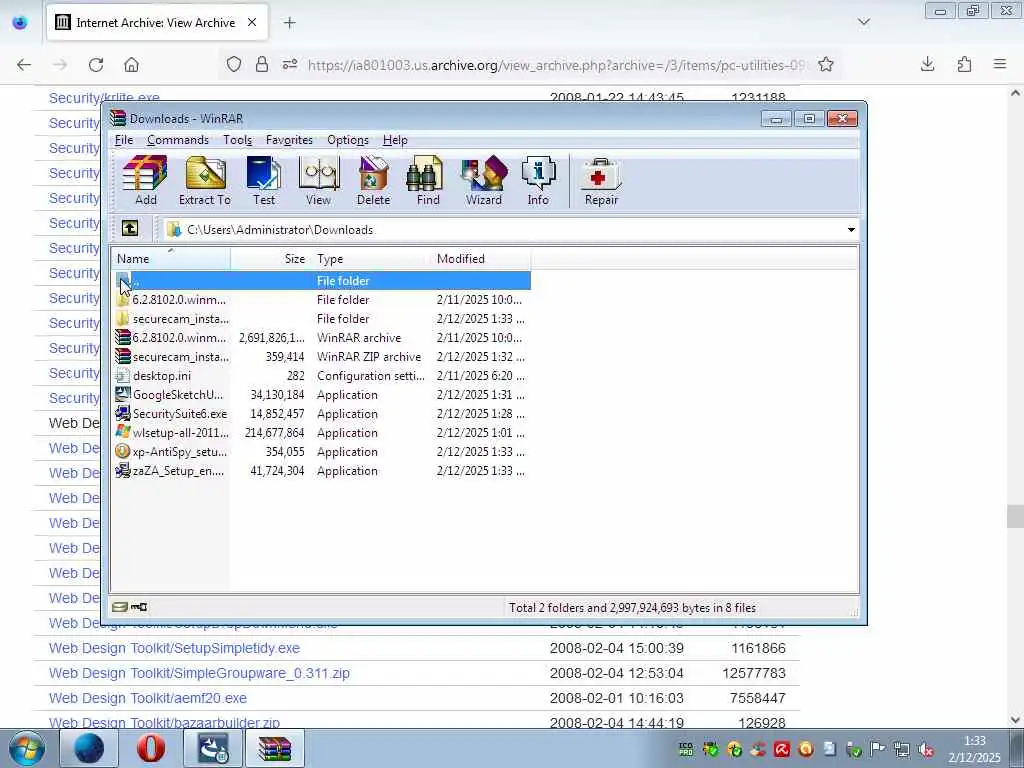
Task: Select the zaZA_Setup_en file icon
Action: 122,470
